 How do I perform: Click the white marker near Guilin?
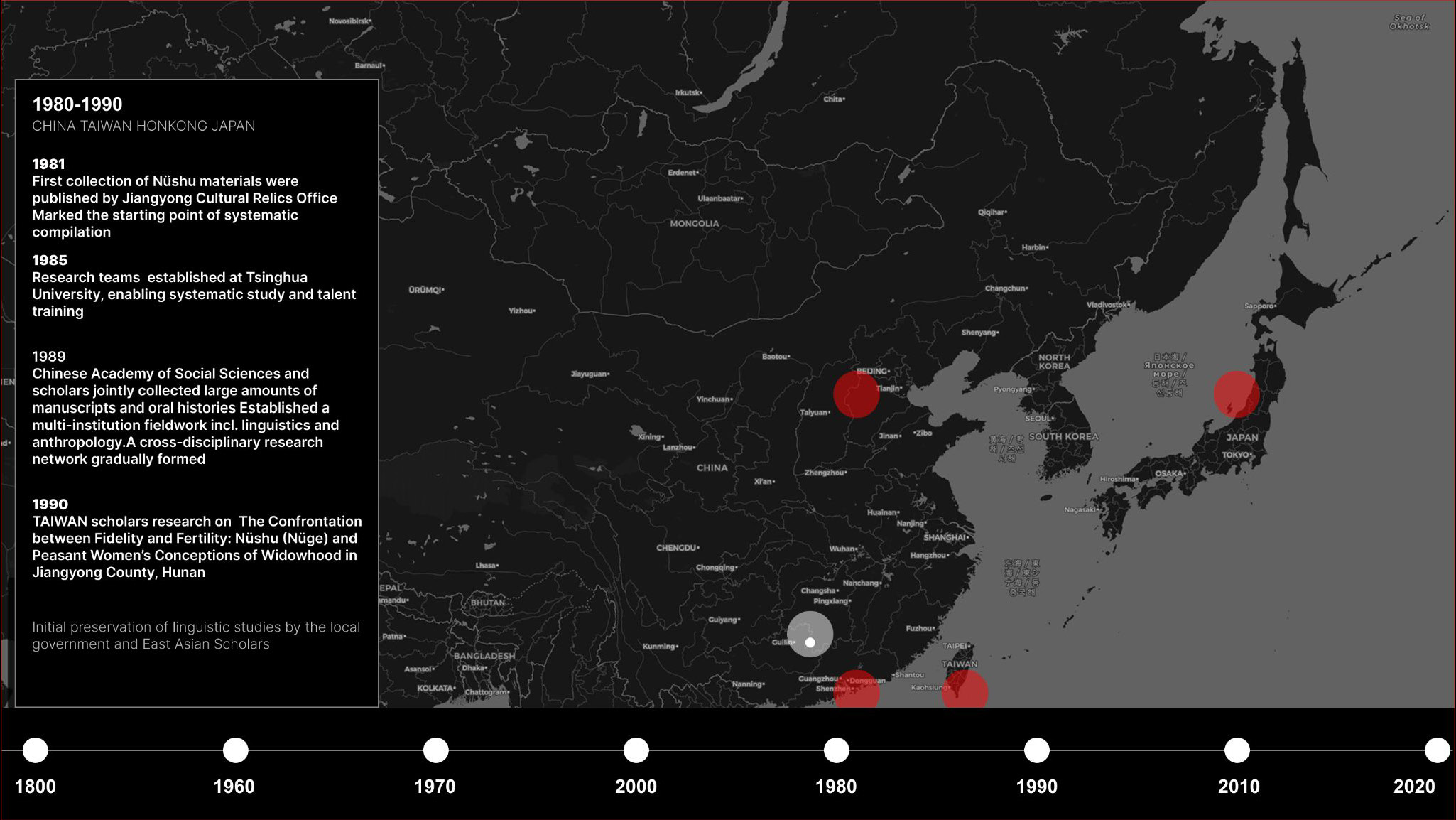click(810, 634)
